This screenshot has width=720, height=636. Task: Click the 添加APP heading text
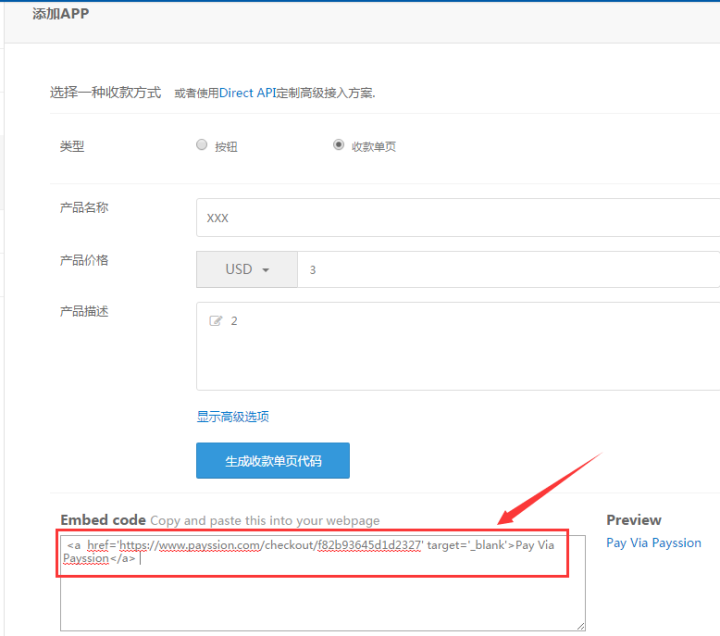(61, 14)
